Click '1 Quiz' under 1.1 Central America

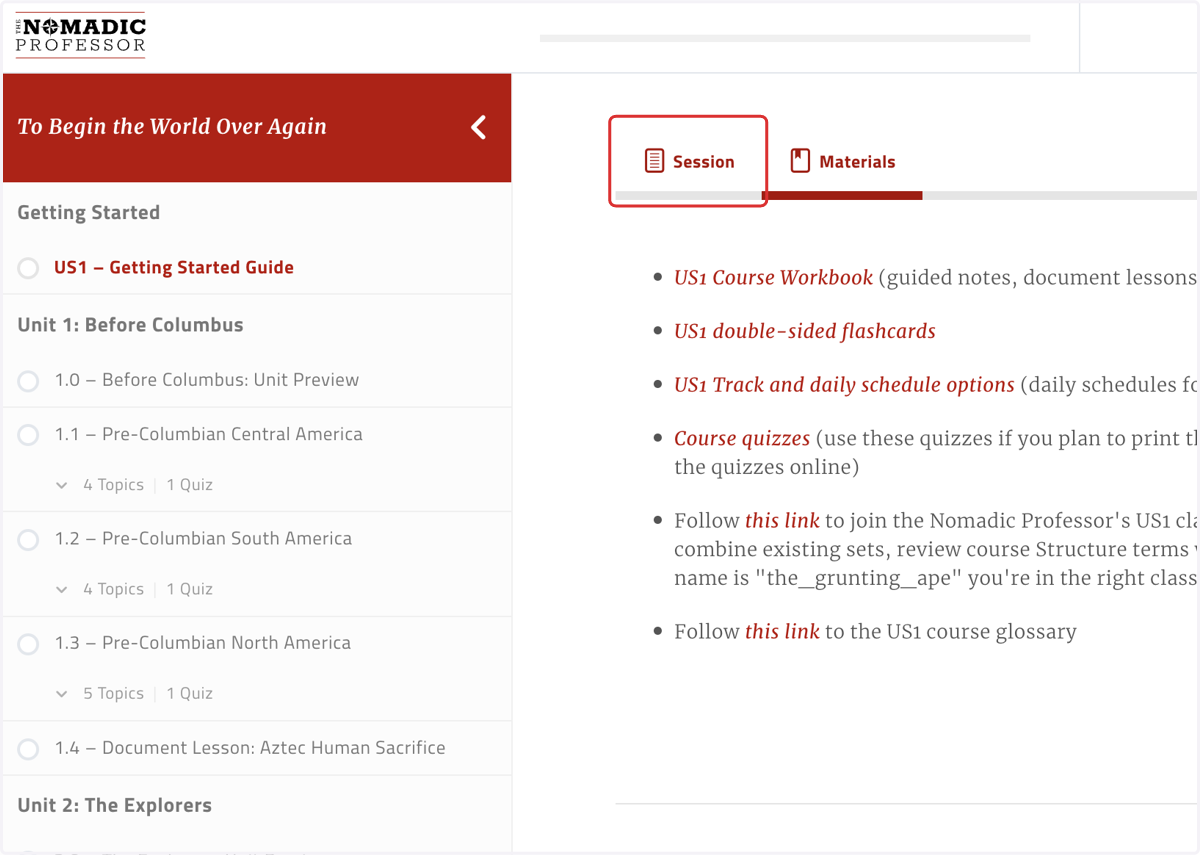pyautogui.click(x=189, y=485)
